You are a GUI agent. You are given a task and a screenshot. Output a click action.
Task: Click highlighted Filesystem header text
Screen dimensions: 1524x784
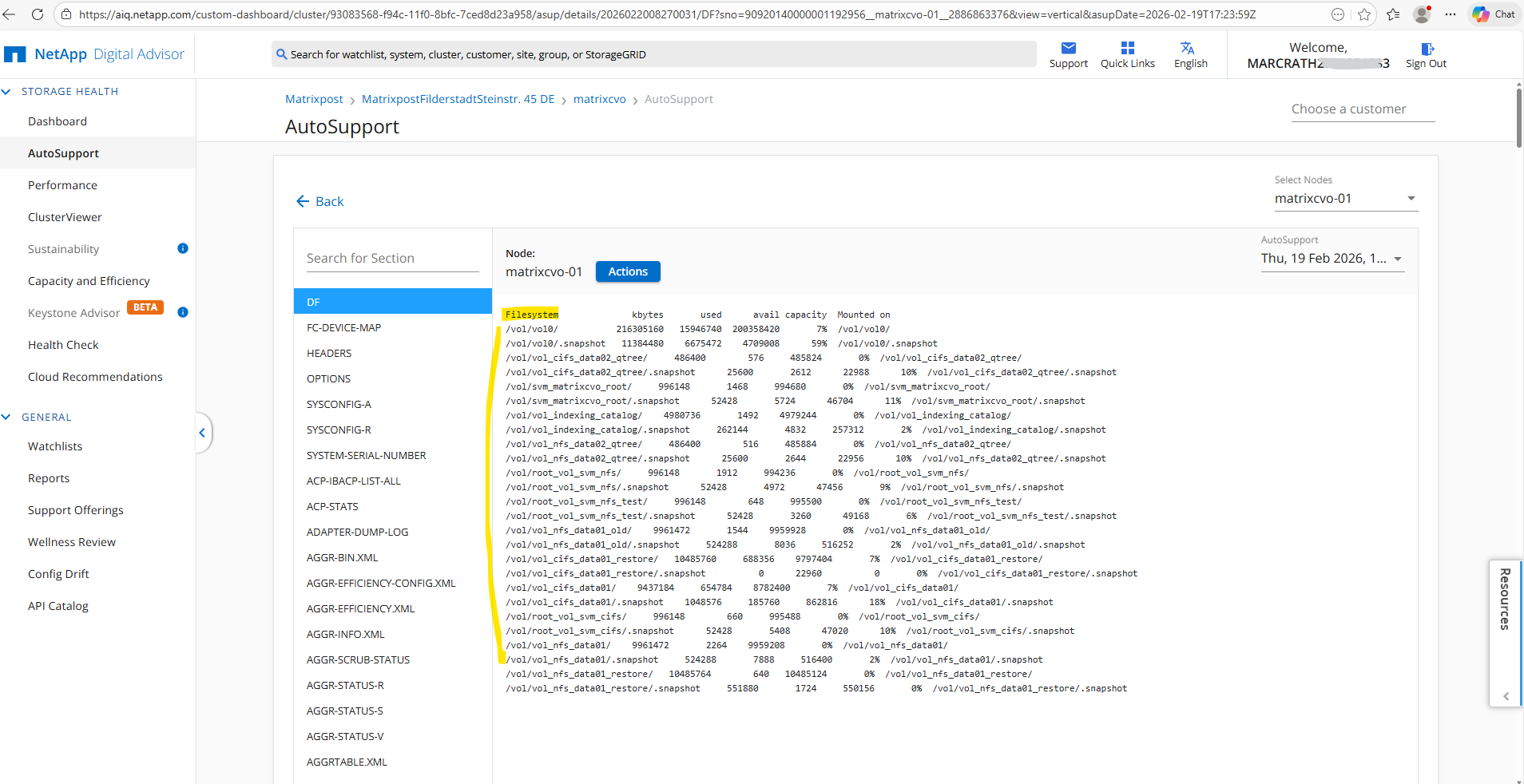531,315
